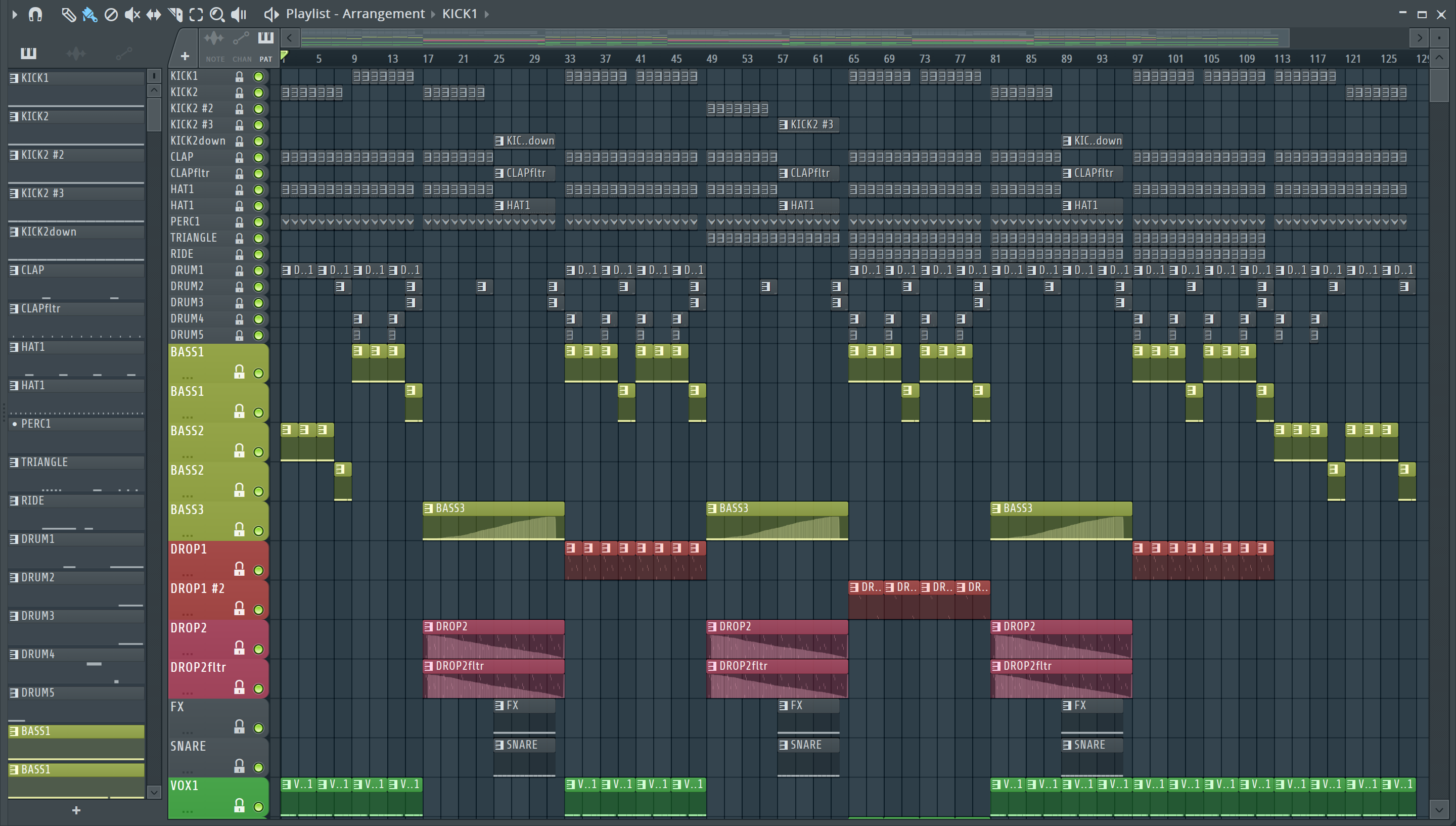Click the lock icon on PERC1 track

(x=239, y=222)
